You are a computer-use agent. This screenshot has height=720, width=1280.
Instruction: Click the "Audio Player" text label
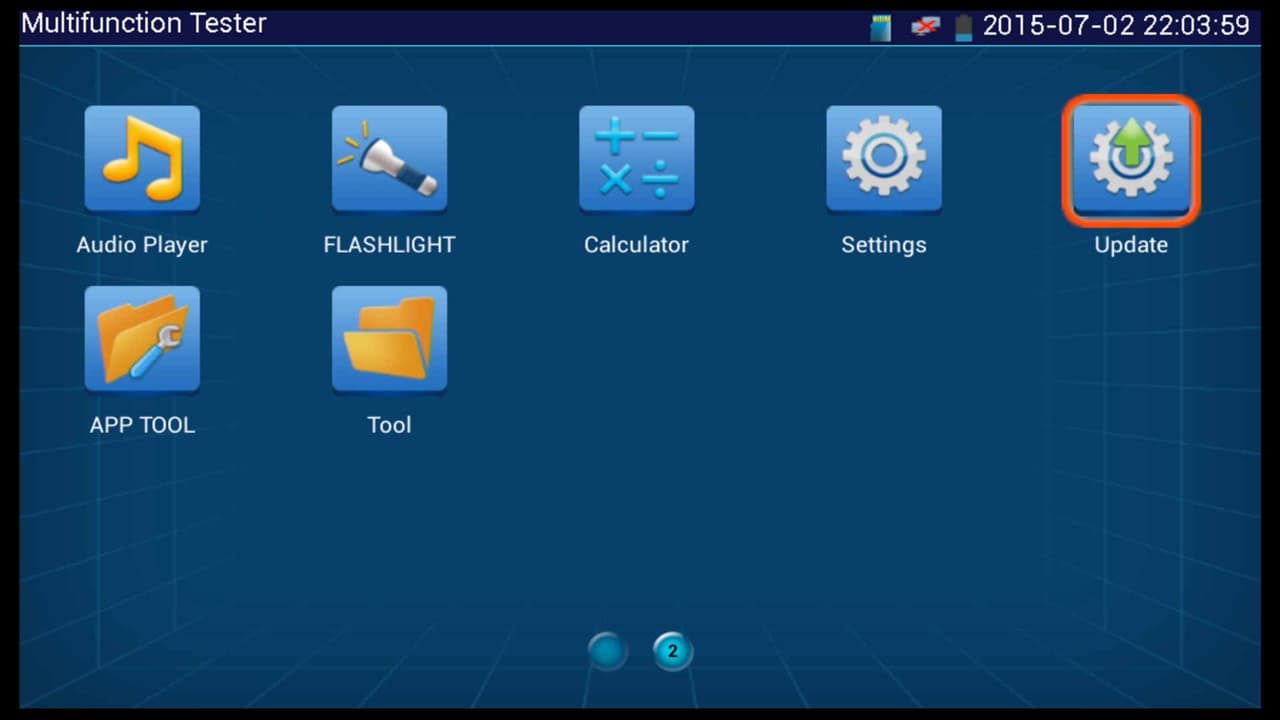point(142,245)
